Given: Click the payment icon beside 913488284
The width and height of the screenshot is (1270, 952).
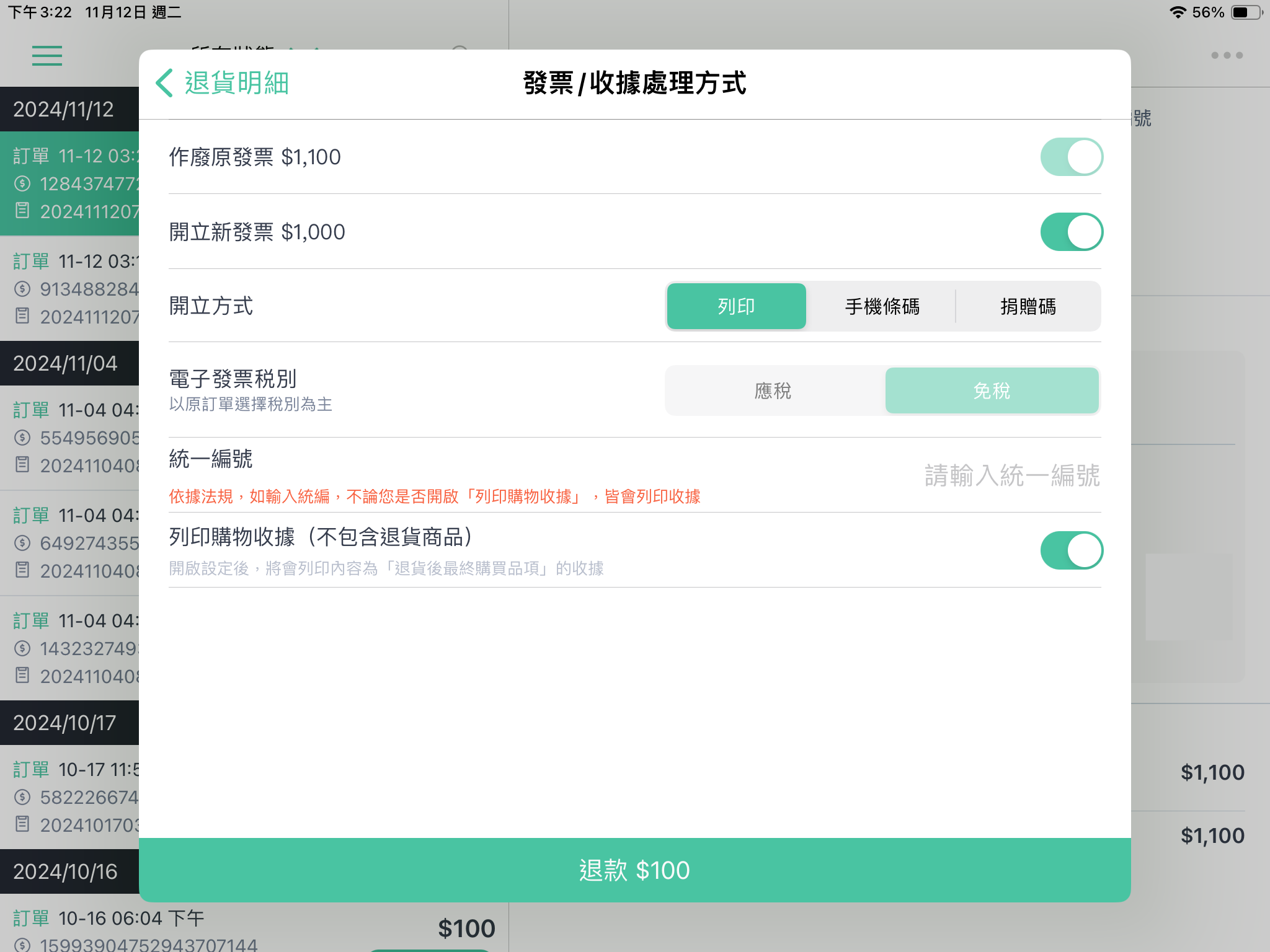Looking at the screenshot, I should [22, 289].
